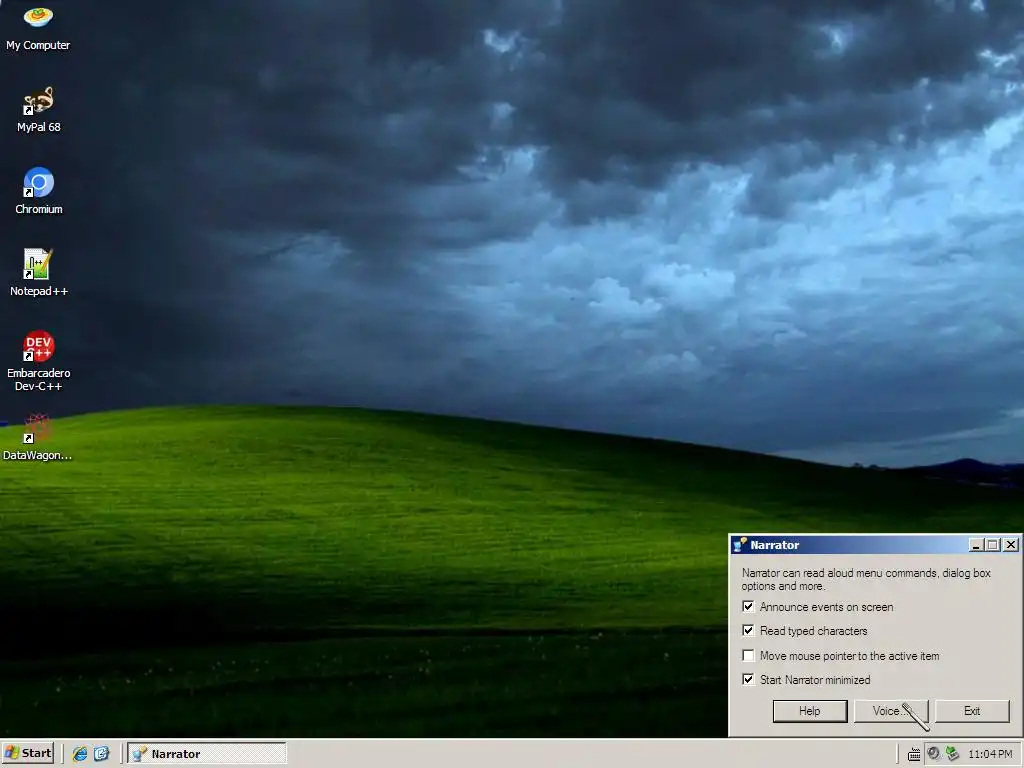Select the DataWagon desktop shortcut

click(x=38, y=438)
